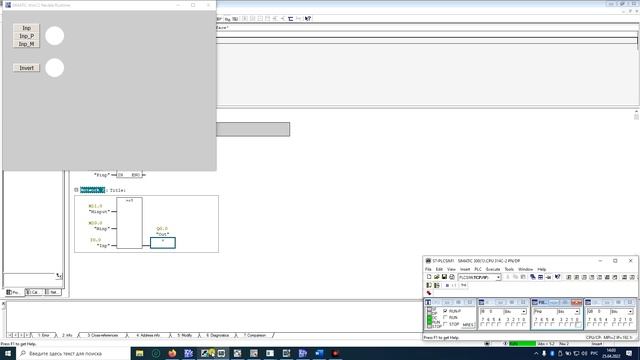Check the STOP mode box in PLCSIM
Image resolution: width=640 pixels, height=360 pixels.
(x=445, y=324)
